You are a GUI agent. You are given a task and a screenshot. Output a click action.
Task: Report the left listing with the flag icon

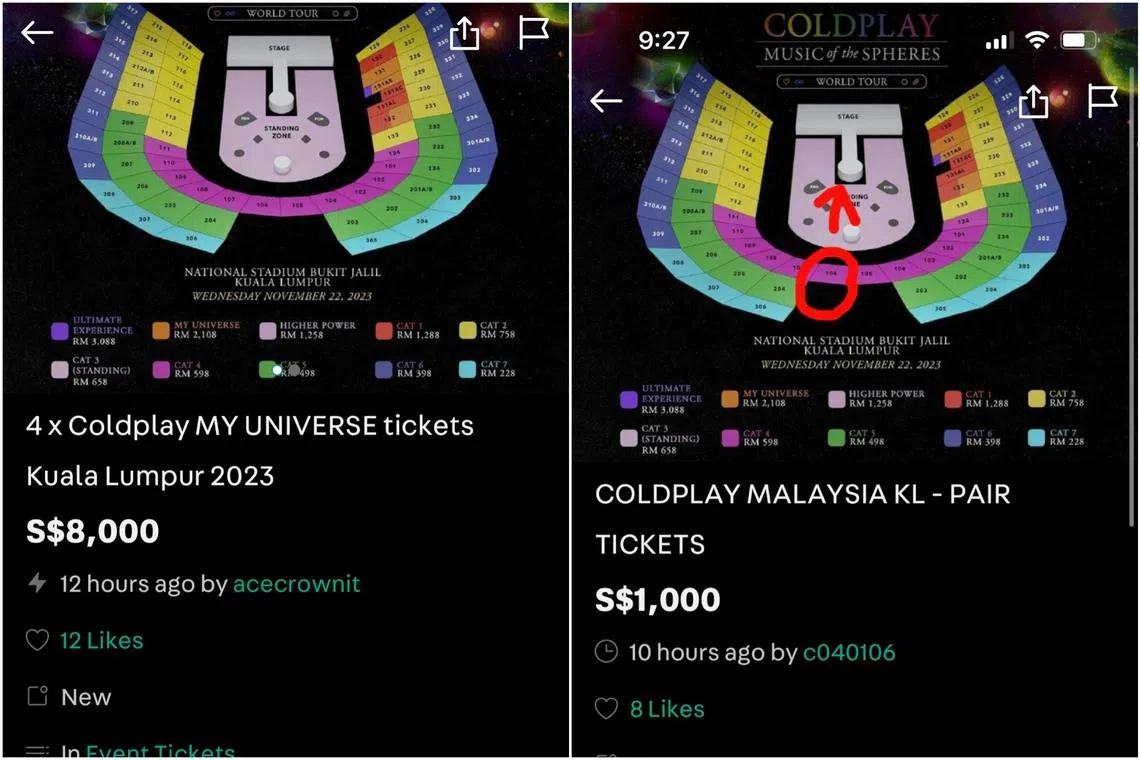(x=533, y=33)
